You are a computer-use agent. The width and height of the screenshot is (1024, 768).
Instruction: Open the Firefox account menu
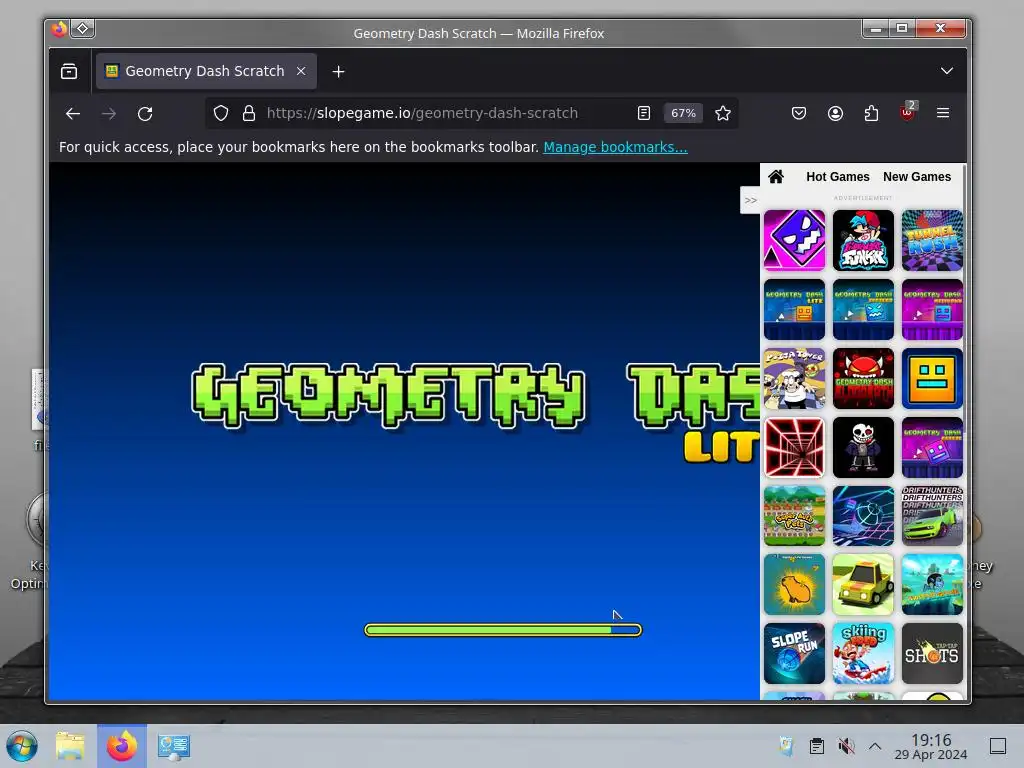[x=835, y=114]
